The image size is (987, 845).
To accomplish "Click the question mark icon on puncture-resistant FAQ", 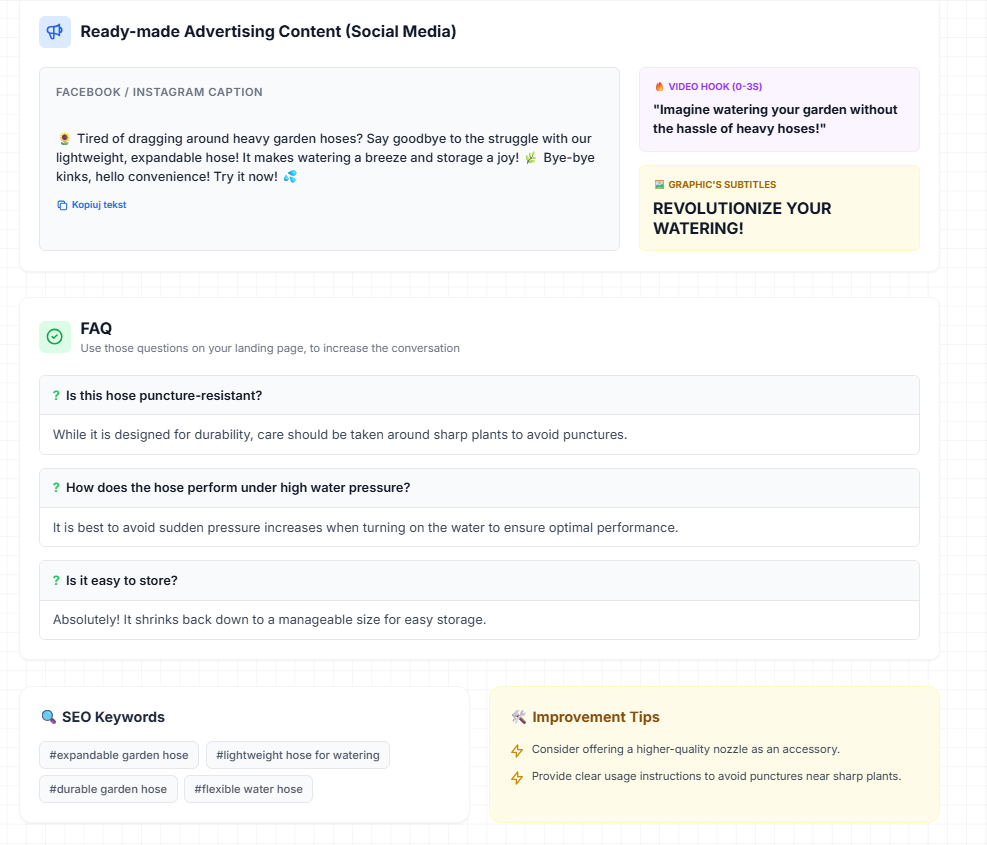I will coord(55,394).
